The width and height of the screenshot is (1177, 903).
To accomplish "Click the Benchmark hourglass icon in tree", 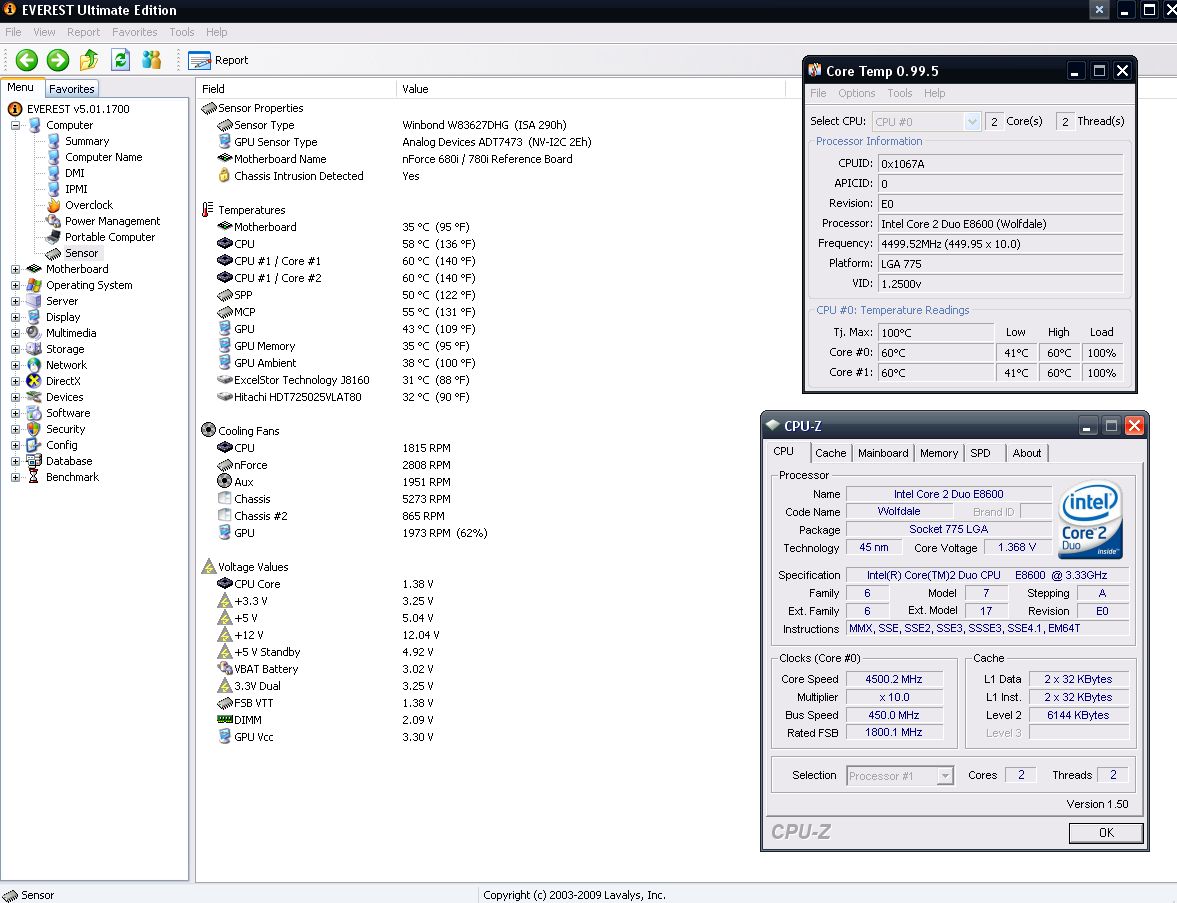I will tap(34, 477).
